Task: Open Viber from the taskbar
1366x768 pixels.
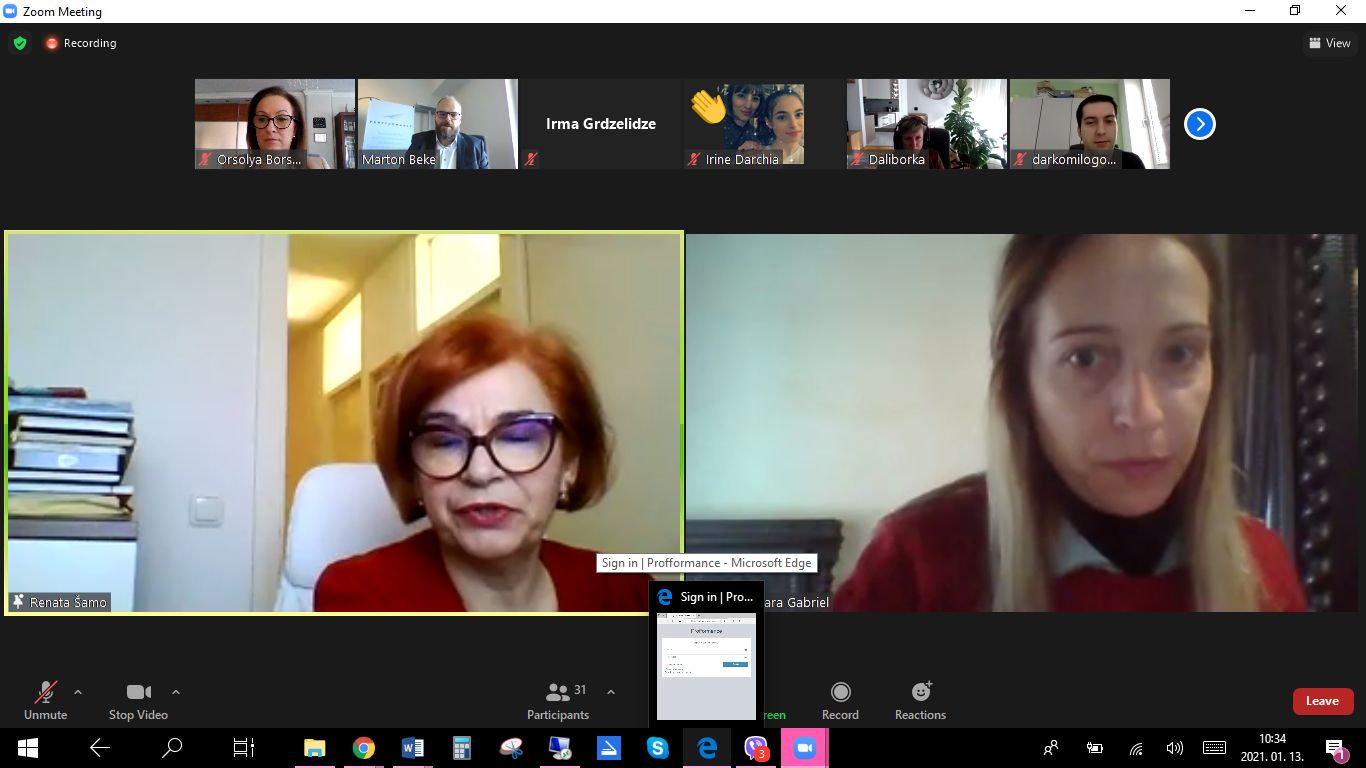Action: 756,748
